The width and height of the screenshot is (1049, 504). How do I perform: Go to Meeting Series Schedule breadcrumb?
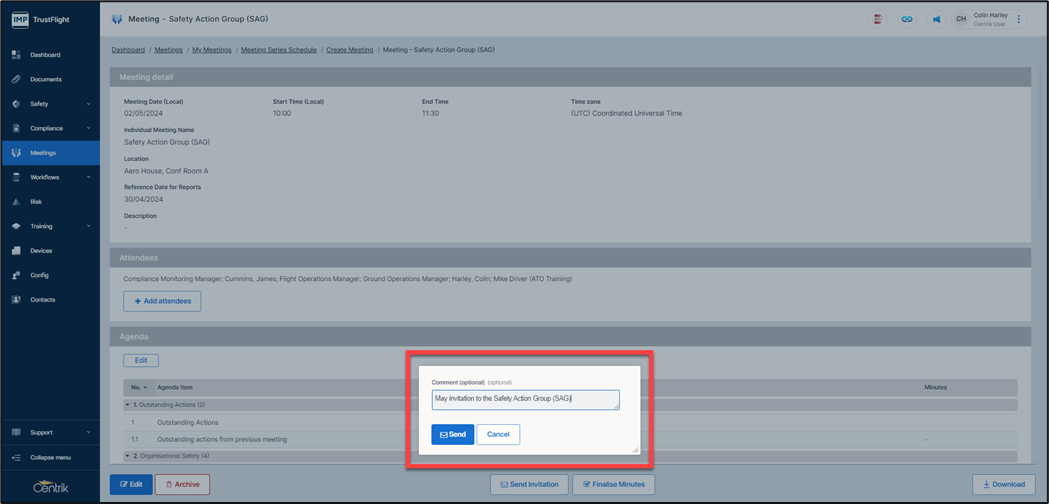pos(278,50)
